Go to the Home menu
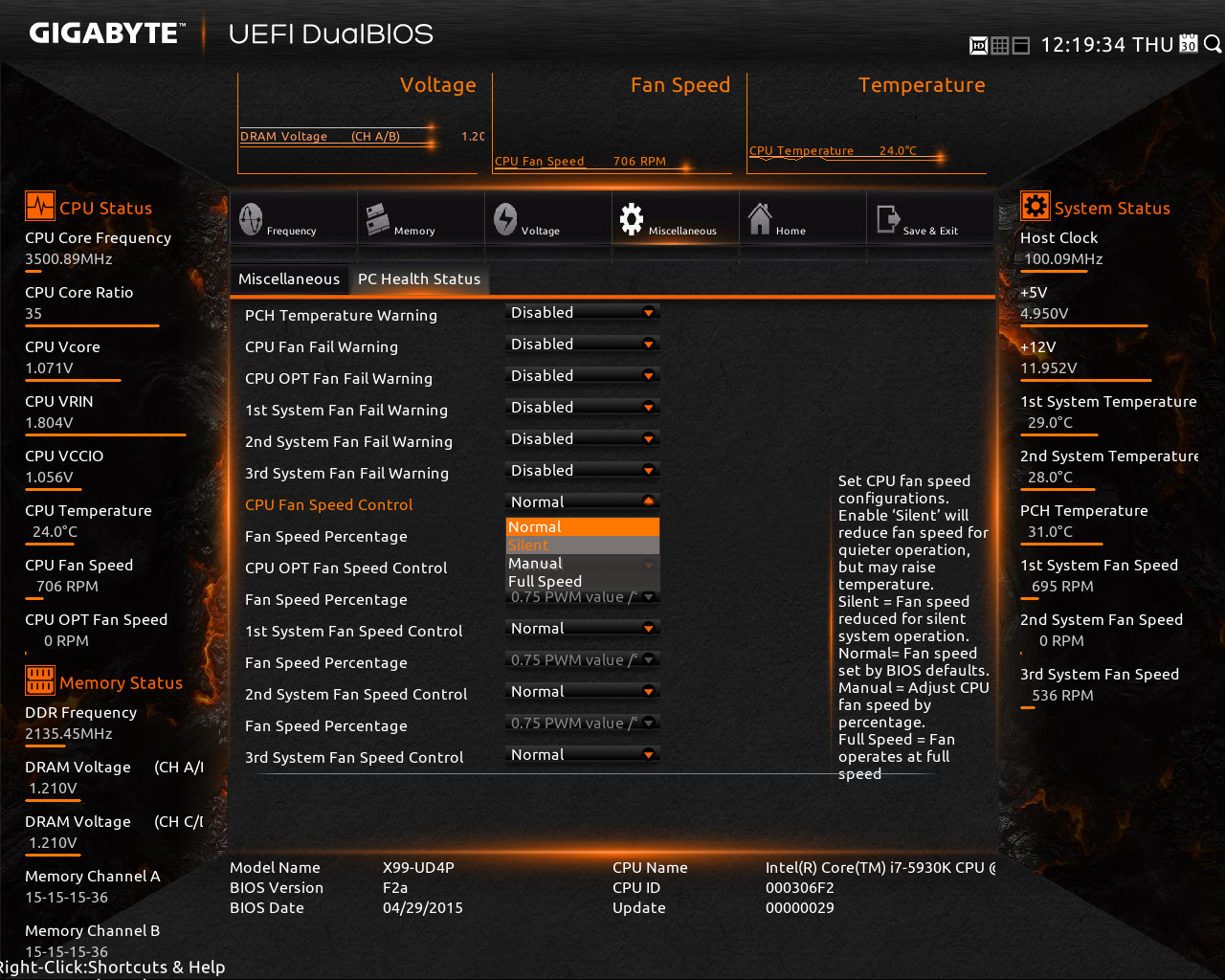Screen dimensions: 1225x980 tap(802, 218)
